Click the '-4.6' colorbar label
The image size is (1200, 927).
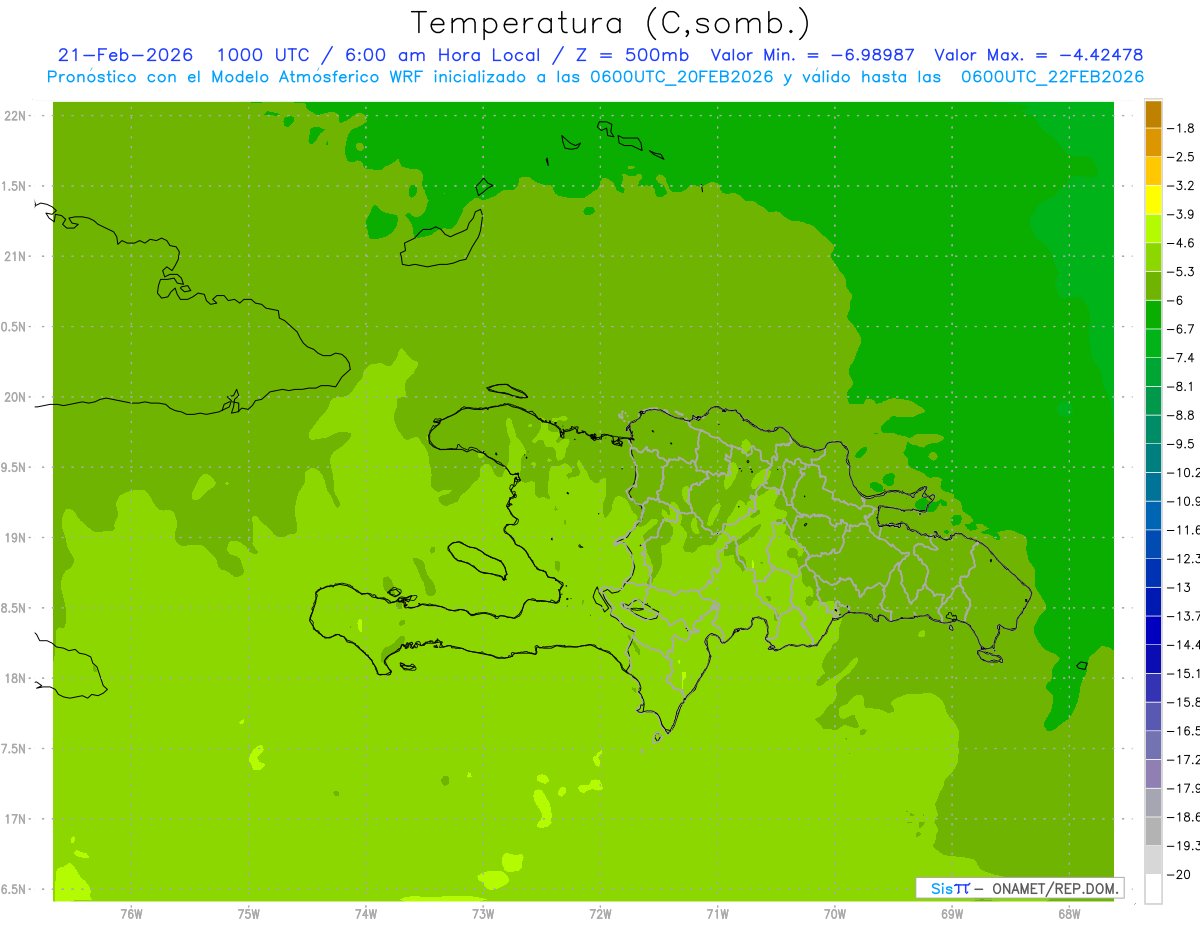point(1183,243)
